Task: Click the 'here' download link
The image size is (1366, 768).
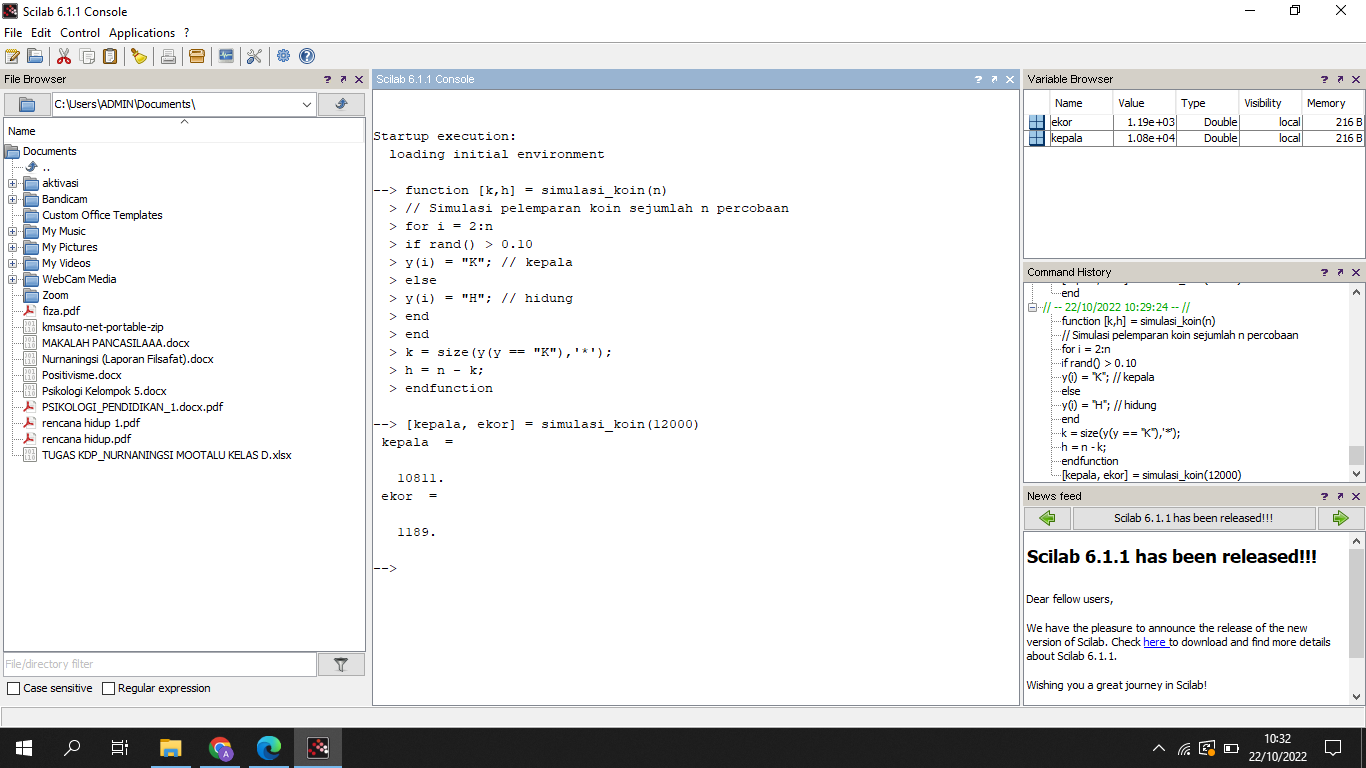Action: pyautogui.click(x=1155, y=642)
